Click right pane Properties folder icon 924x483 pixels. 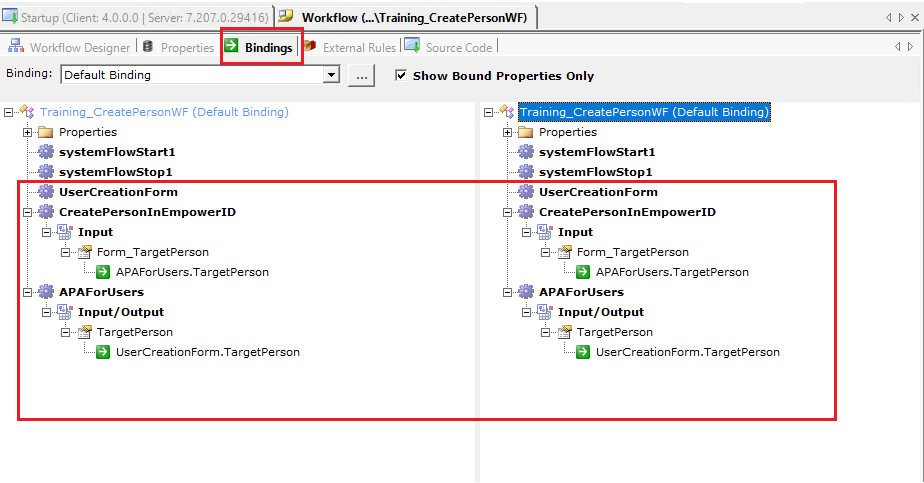pyautogui.click(x=526, y=132)
